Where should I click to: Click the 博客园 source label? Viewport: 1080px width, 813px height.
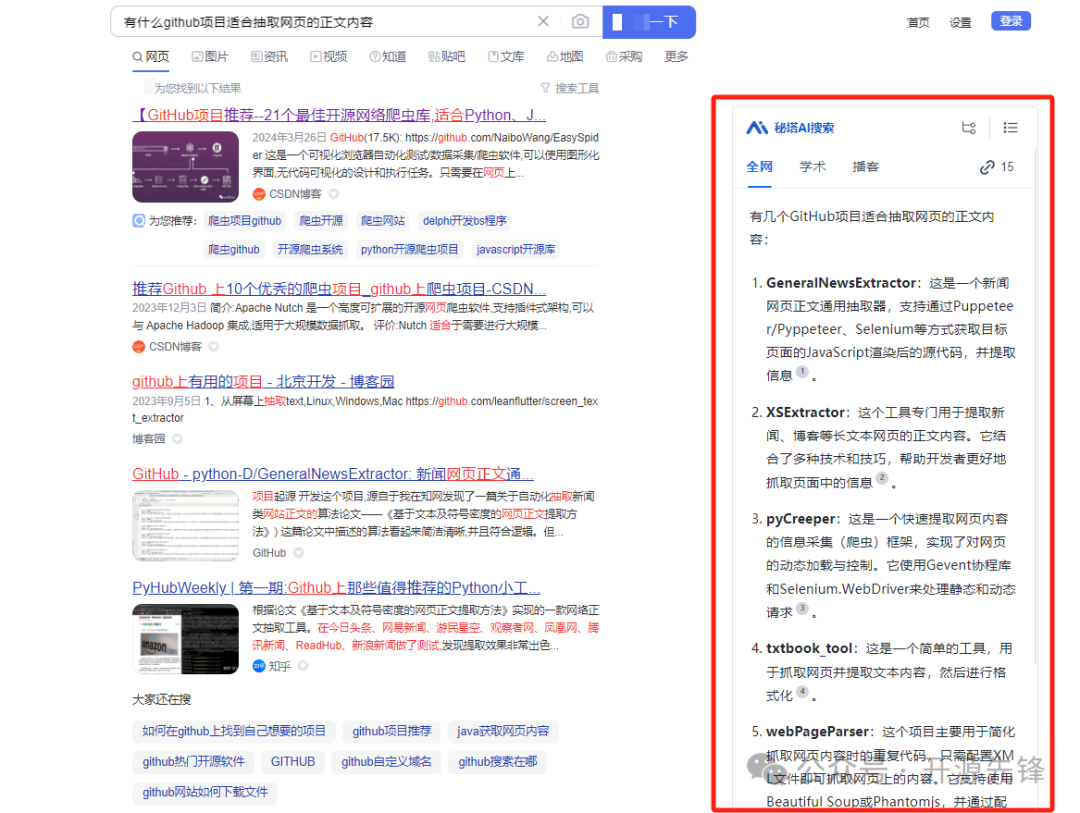point(149,439)
